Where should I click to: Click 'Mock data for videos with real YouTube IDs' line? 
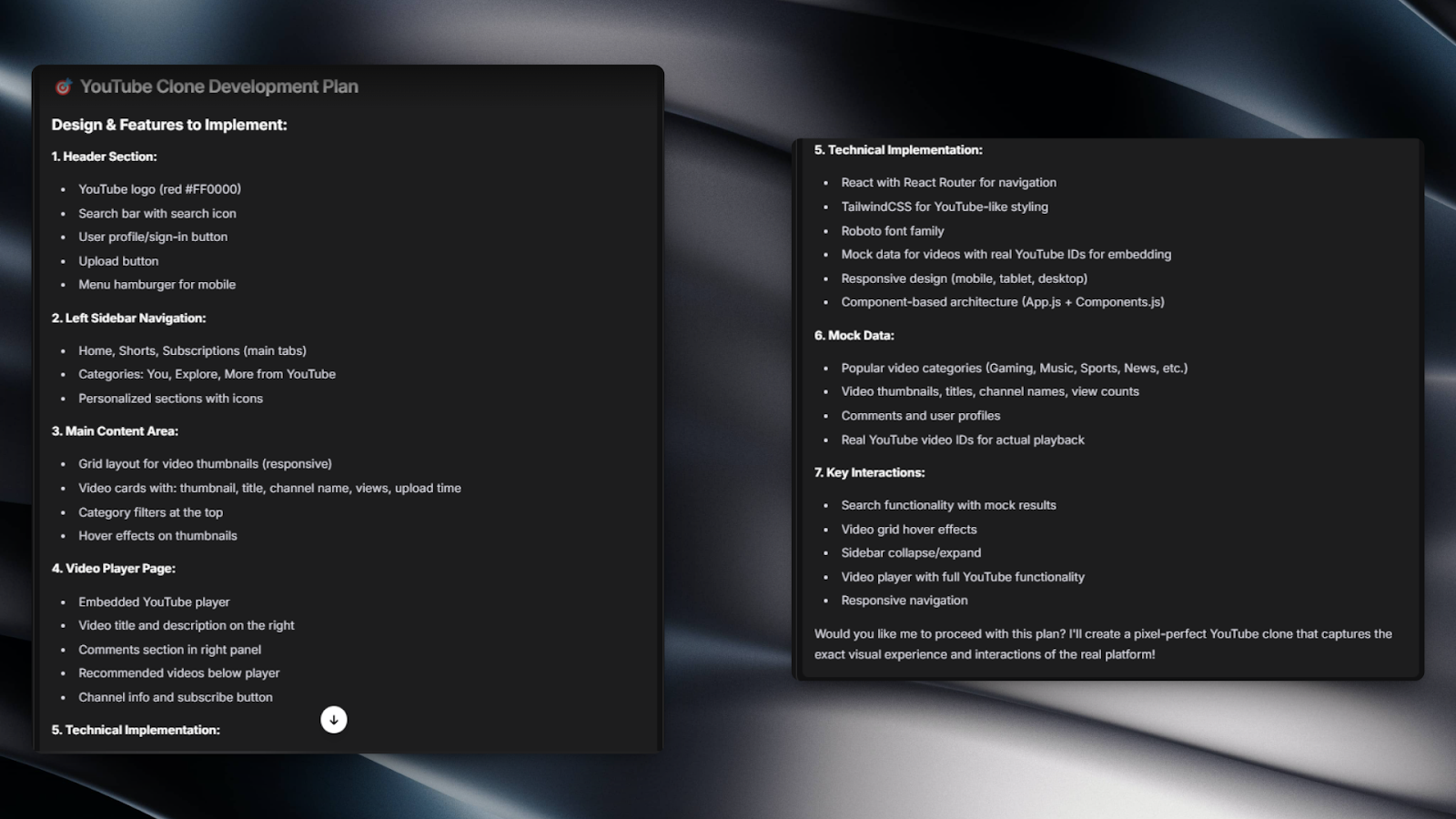pos(1006,255)
